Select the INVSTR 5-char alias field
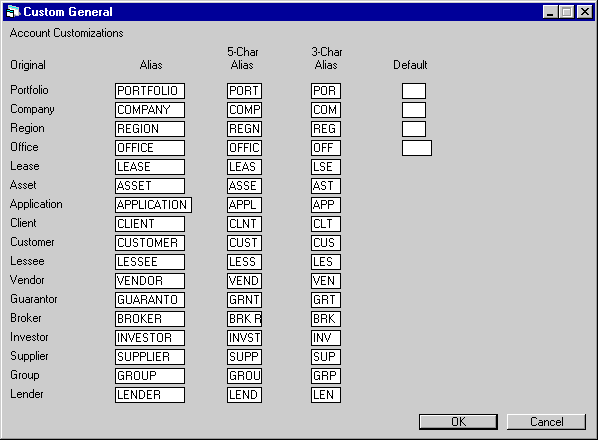 tap(244, 338)
